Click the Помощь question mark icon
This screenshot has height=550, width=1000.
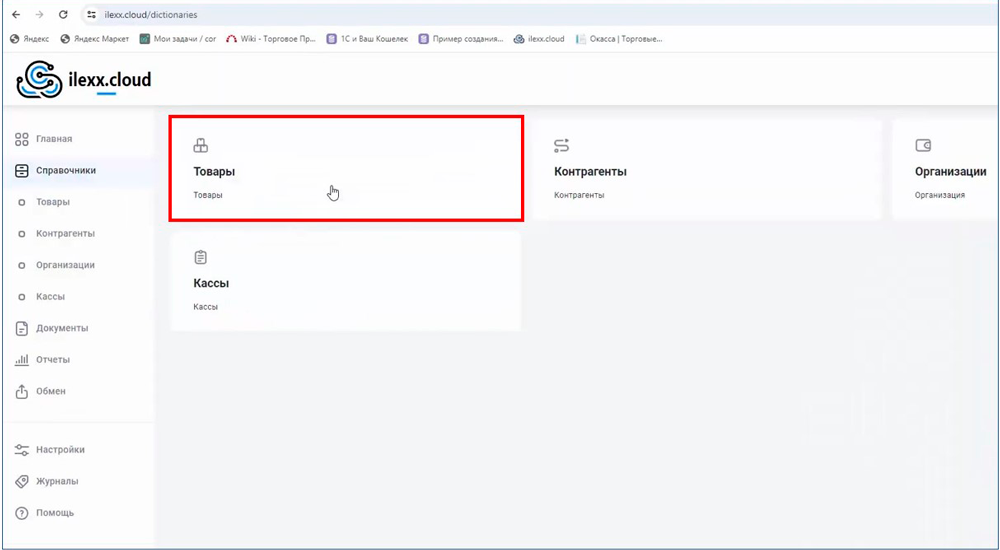coord(22,513)
